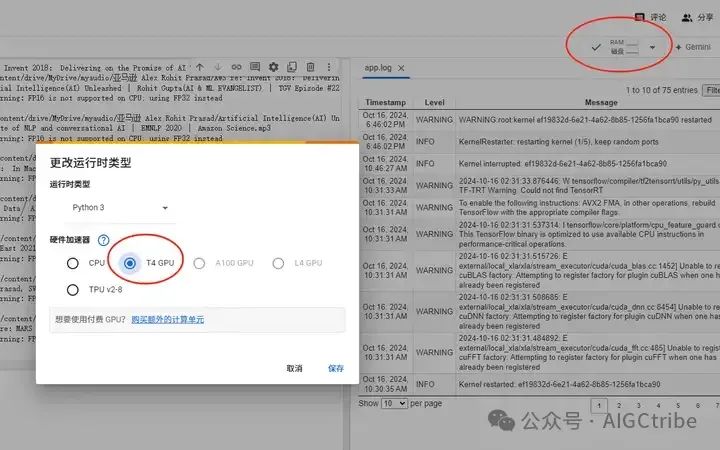Click the Filter button above log table

[x=711, y=90]
